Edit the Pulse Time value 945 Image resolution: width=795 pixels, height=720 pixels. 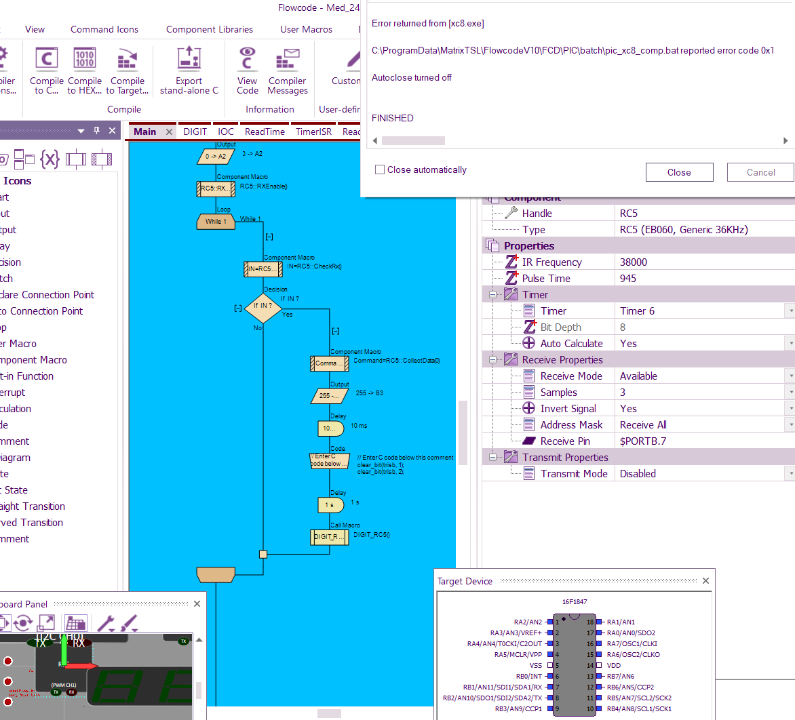(705, 278)
